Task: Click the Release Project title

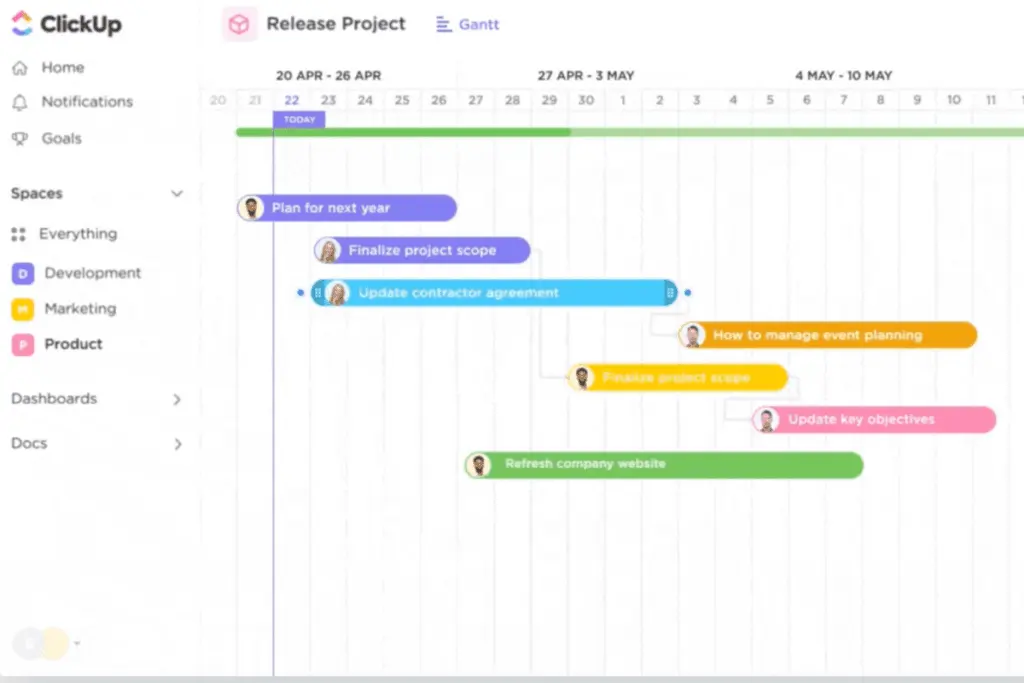Action: [336, 24]
